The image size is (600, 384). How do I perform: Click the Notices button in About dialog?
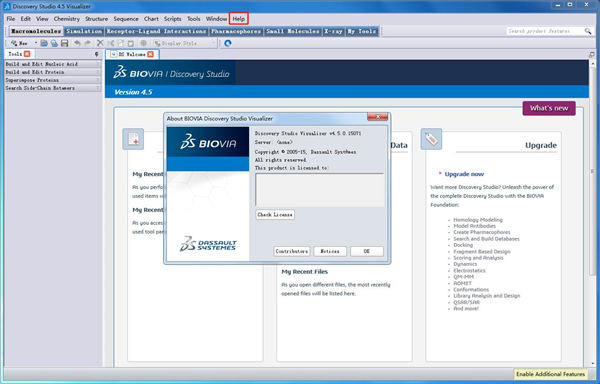coord(330,251)
